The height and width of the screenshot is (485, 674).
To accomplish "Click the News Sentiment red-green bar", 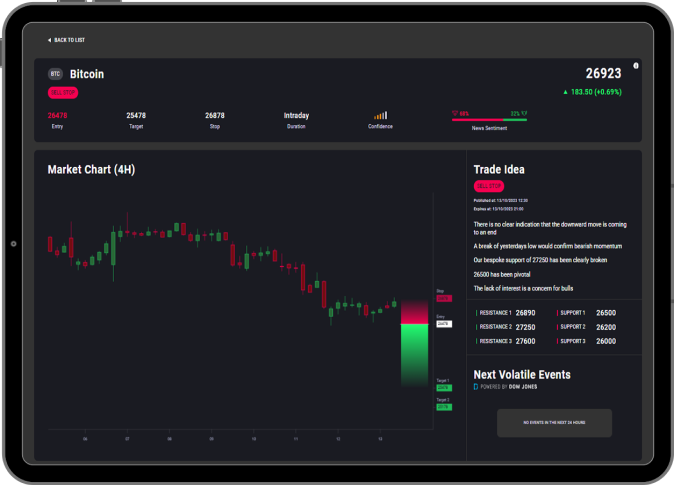I will (489, 120).
